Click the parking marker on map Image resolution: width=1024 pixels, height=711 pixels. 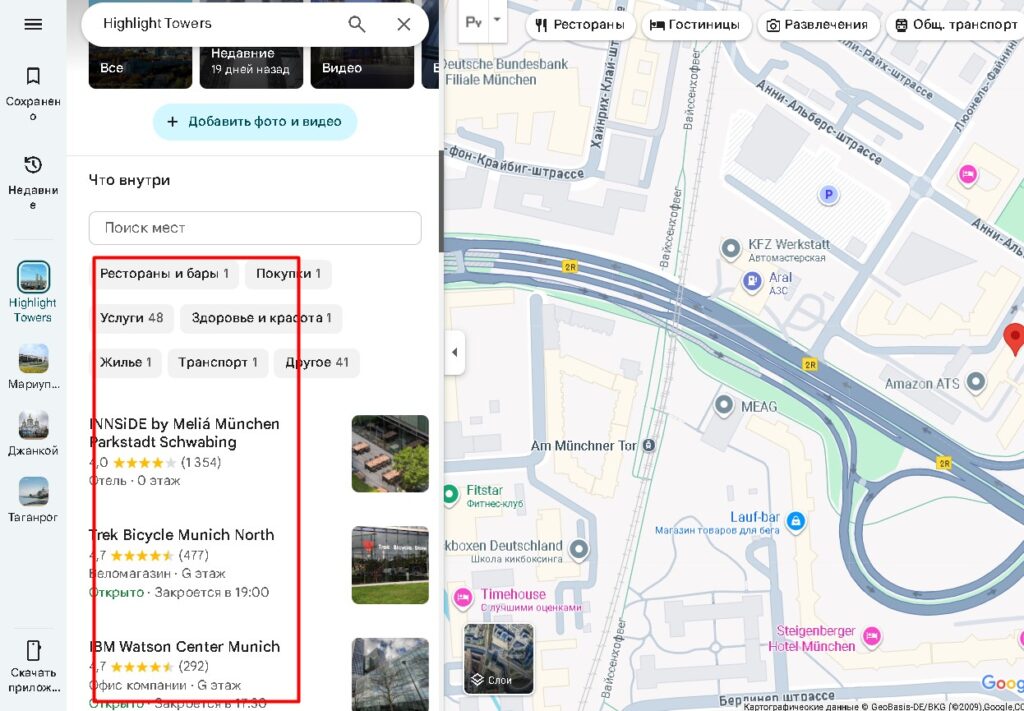pos(828,195)
